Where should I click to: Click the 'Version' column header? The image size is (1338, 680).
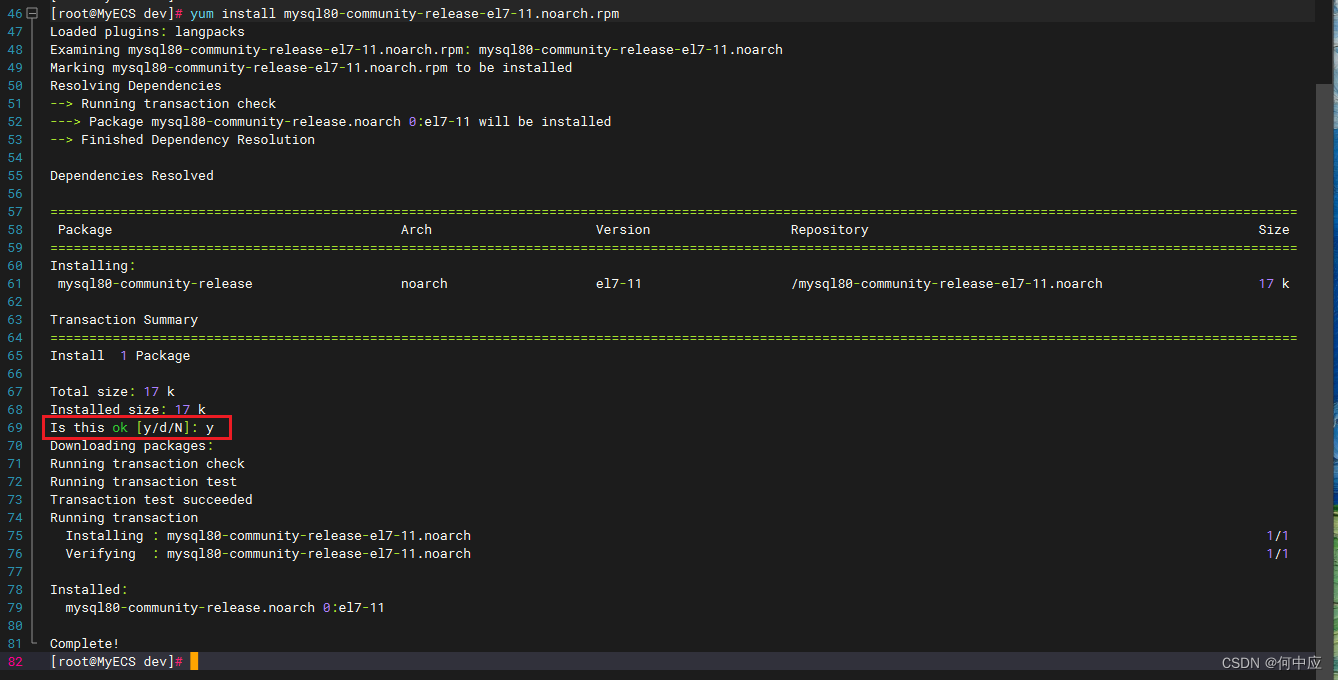coord(623,230)
